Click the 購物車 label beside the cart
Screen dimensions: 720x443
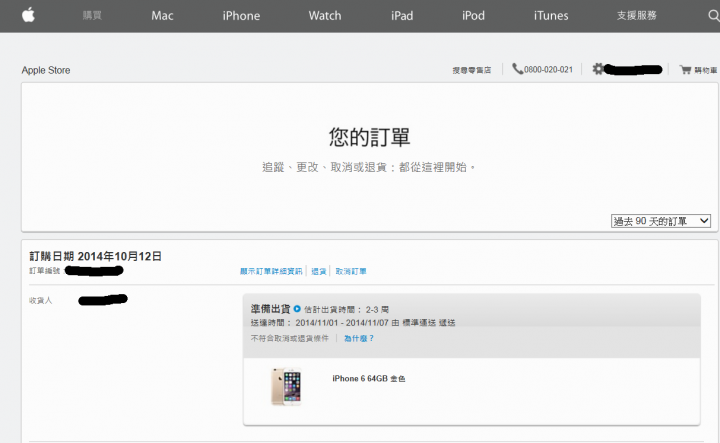click(705, 70)
